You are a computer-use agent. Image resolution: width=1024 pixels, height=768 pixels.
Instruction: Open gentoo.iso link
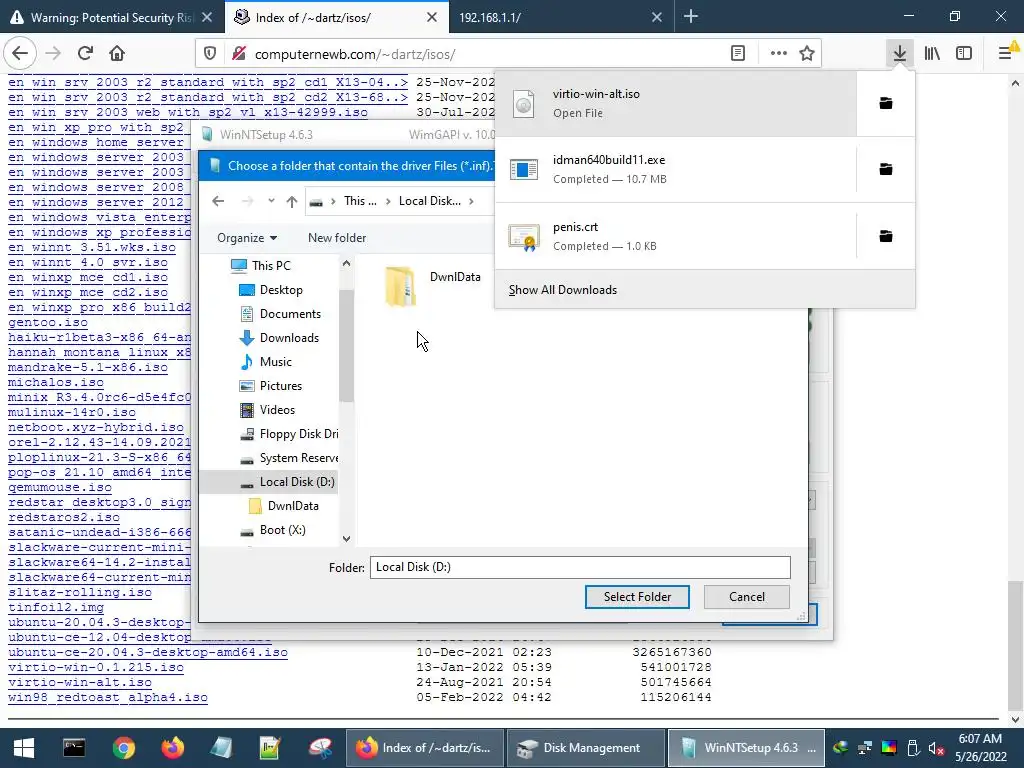[48, 323]
